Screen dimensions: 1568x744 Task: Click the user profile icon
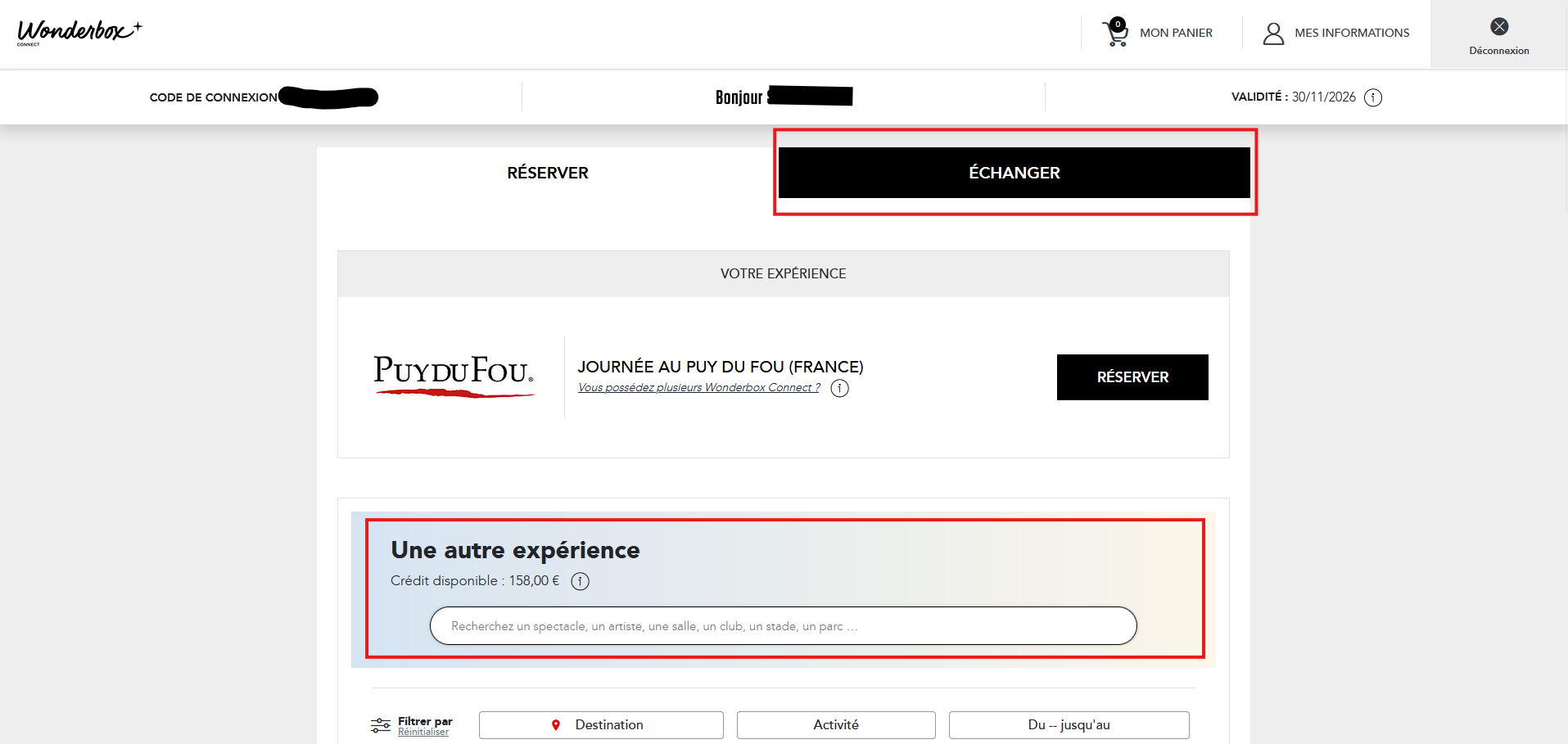1273,34
